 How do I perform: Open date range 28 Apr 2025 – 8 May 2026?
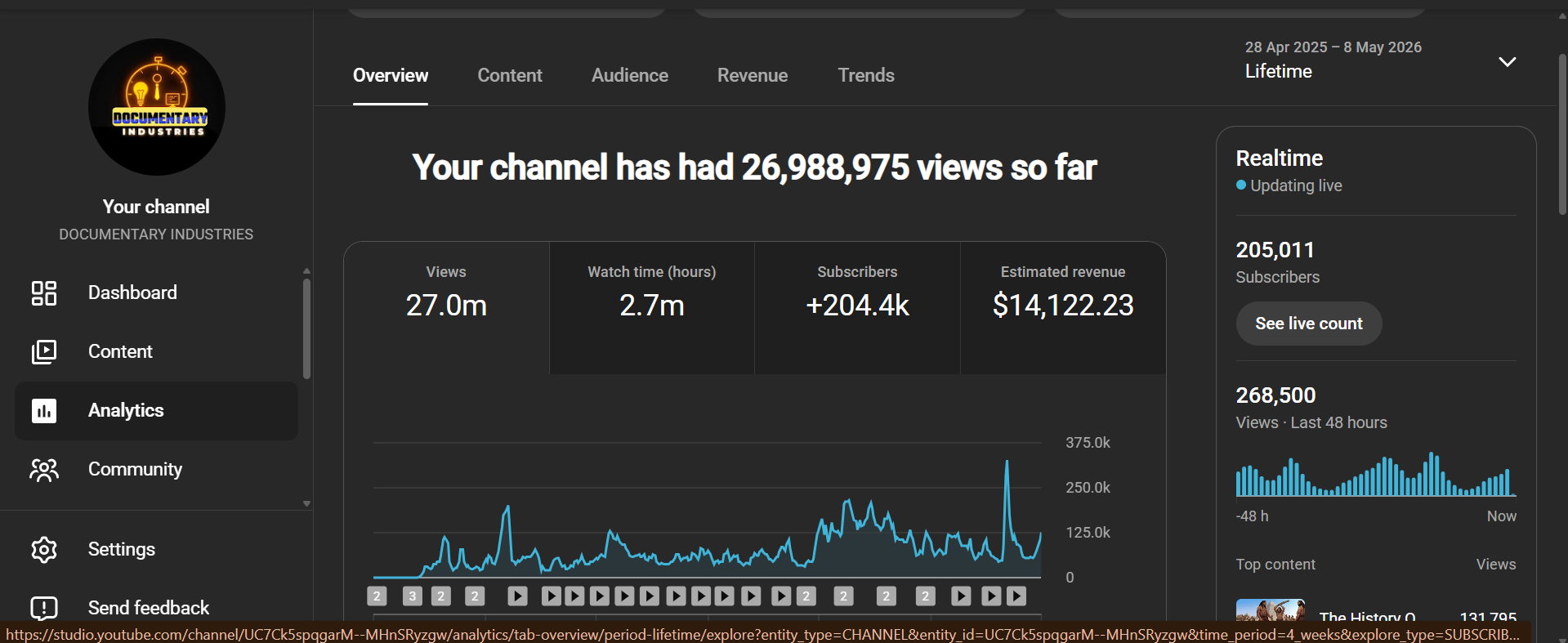coord(1333,47)
